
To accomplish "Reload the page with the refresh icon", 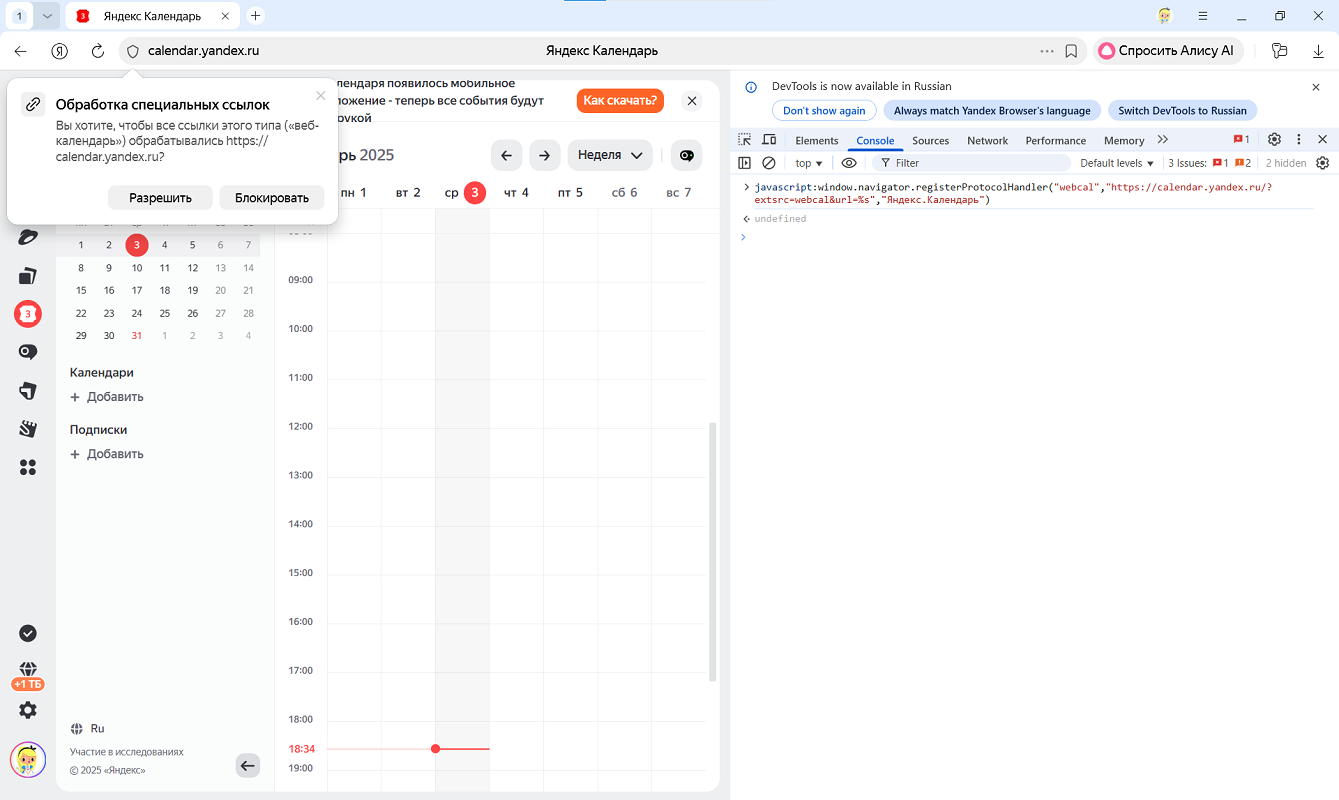I will click(x=98, y=51).
